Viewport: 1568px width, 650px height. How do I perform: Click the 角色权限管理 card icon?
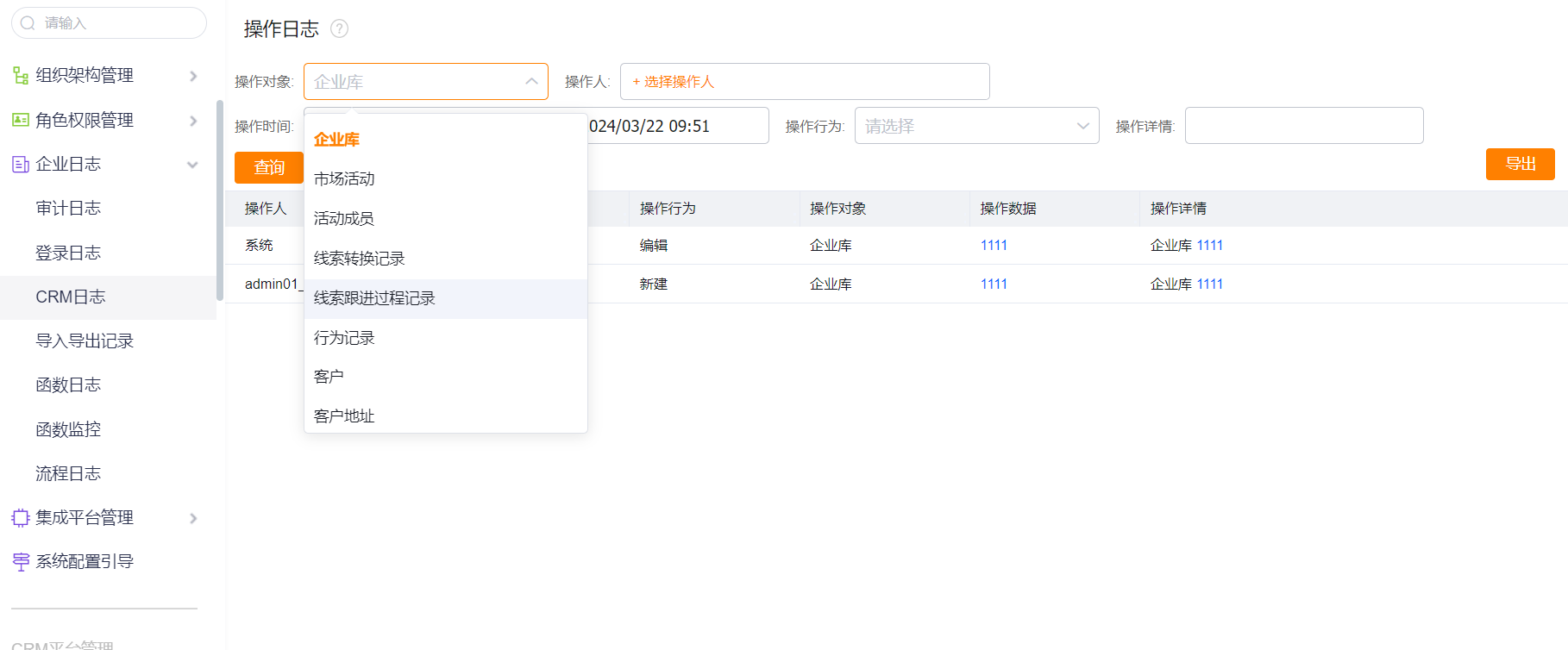(21, 120)
